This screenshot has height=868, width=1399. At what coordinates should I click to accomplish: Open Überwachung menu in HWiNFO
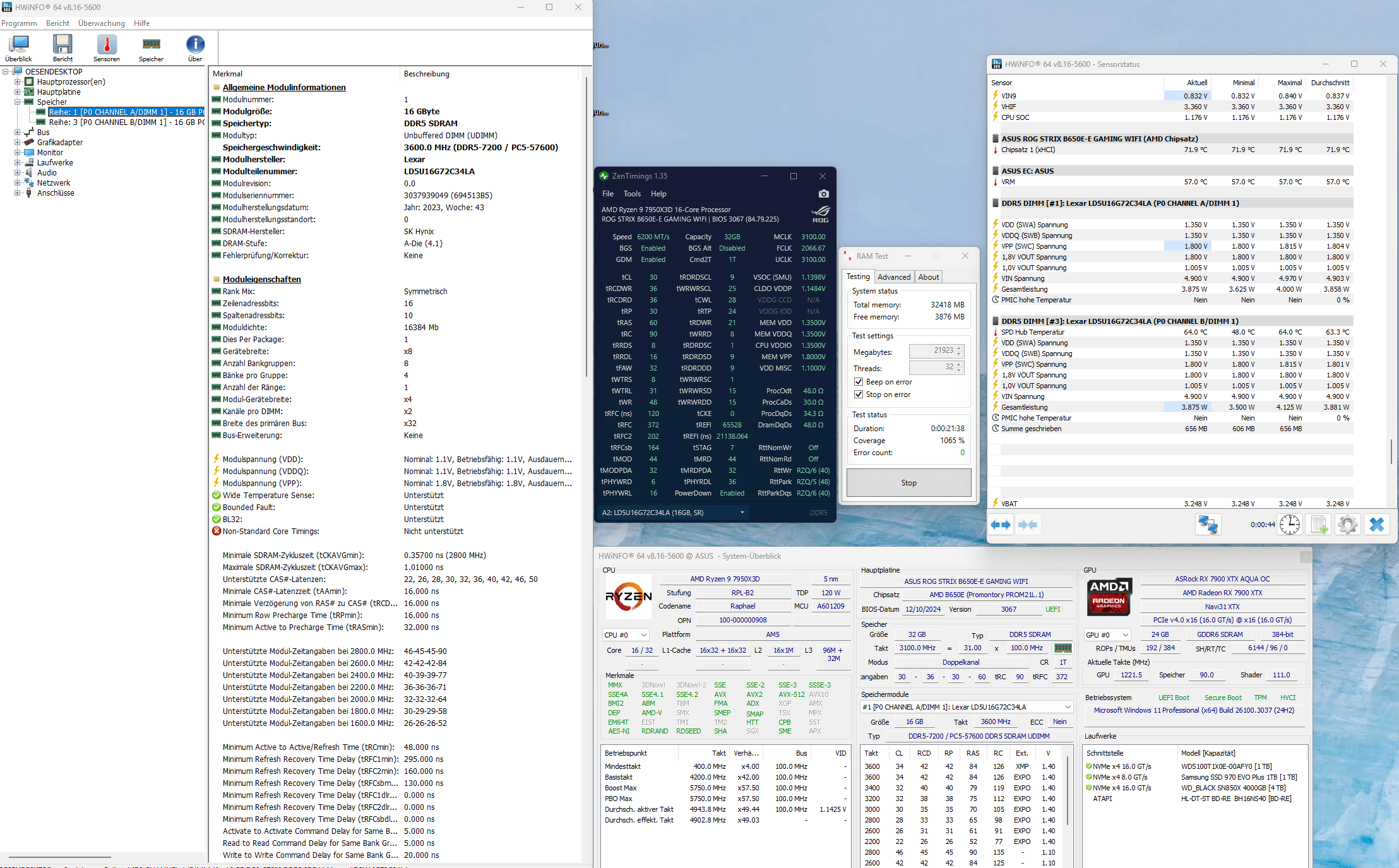pos(102,23)
